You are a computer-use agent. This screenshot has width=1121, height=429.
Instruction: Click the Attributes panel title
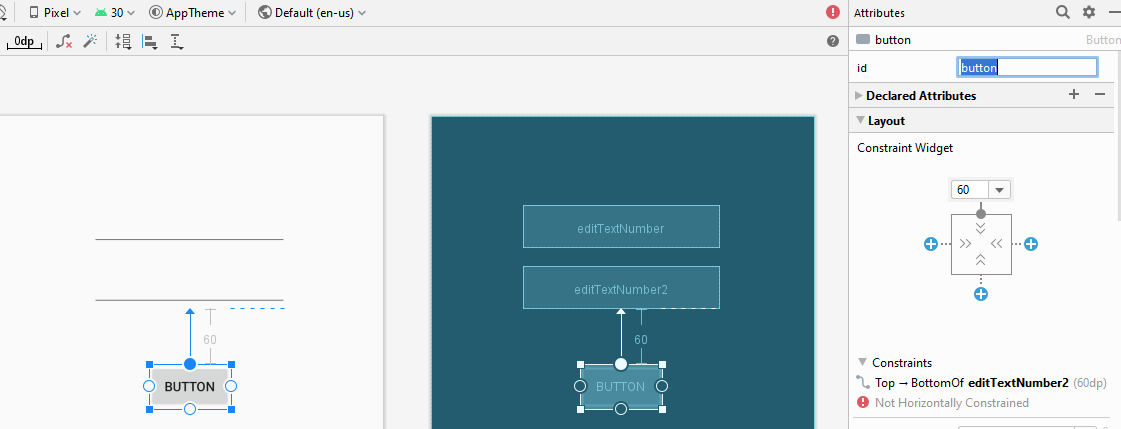coord(879,13)
